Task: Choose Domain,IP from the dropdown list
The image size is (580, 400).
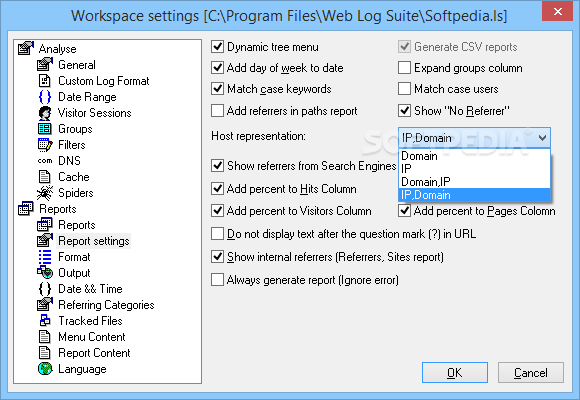Action: pyautogui.click(x=475, y=182)
